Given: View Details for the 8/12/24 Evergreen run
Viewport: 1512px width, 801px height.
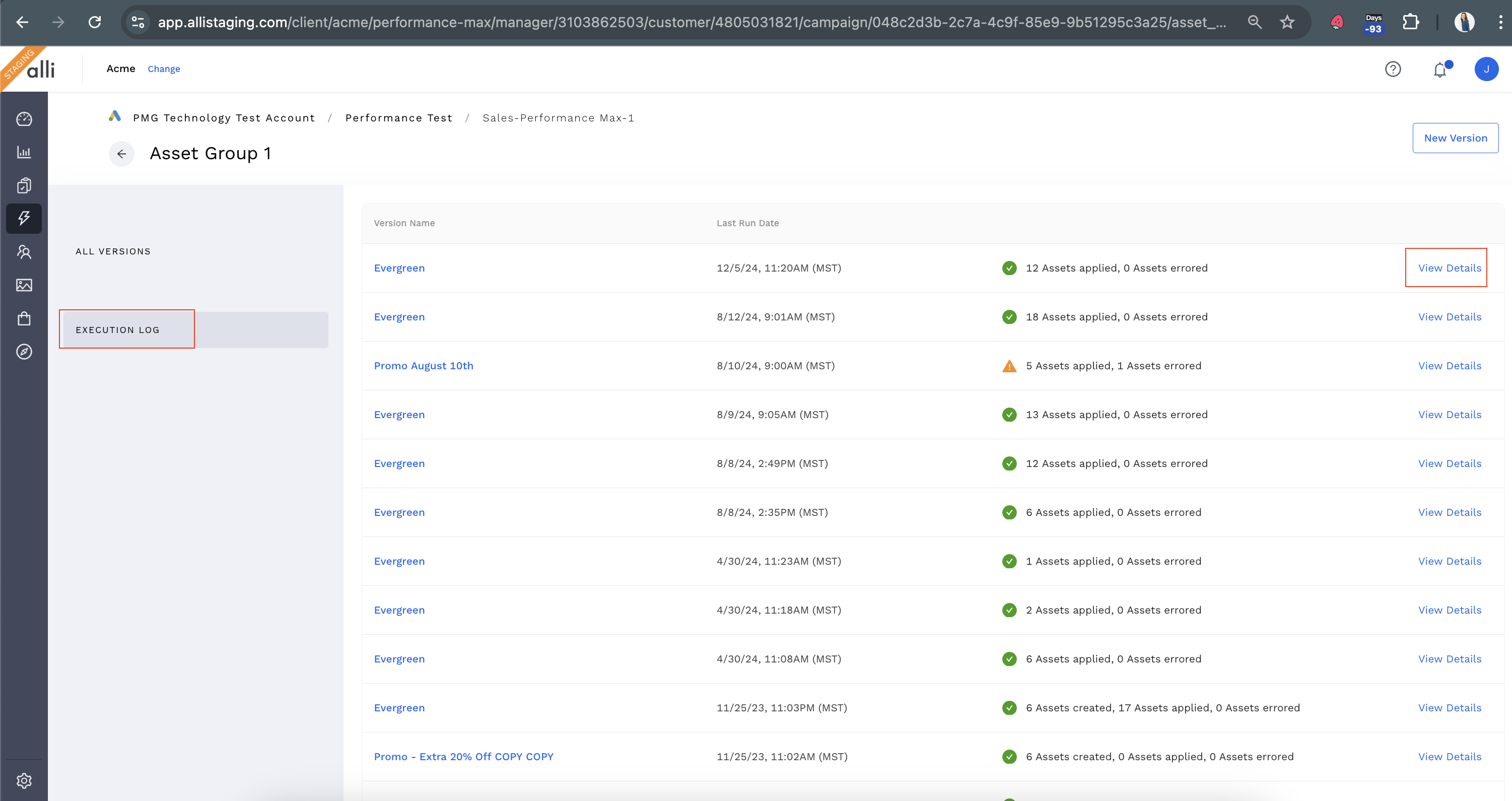Looking at the screenshot, I should [x=1449, y=317].
